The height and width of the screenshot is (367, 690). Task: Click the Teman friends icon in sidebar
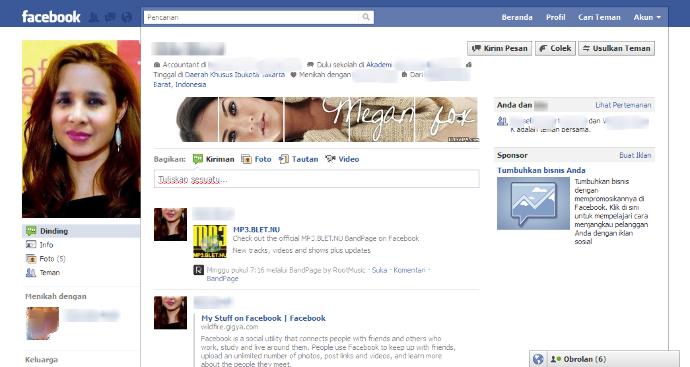point(31,273)
